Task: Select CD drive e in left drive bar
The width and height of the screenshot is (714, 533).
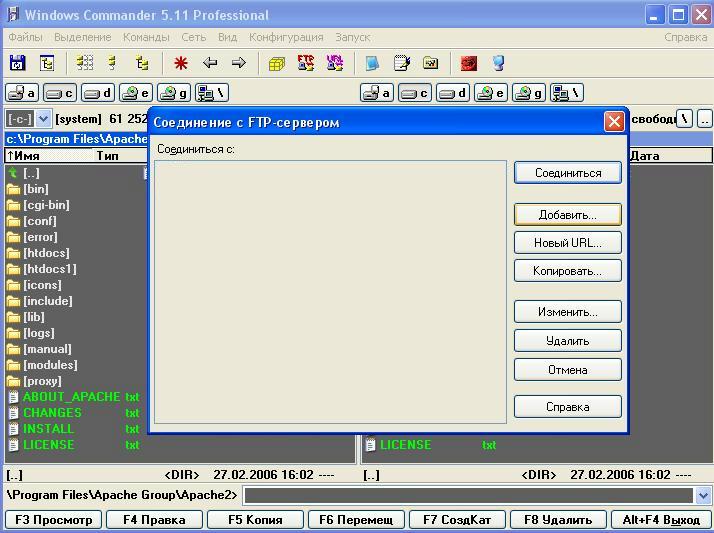Action: [135, 93]
